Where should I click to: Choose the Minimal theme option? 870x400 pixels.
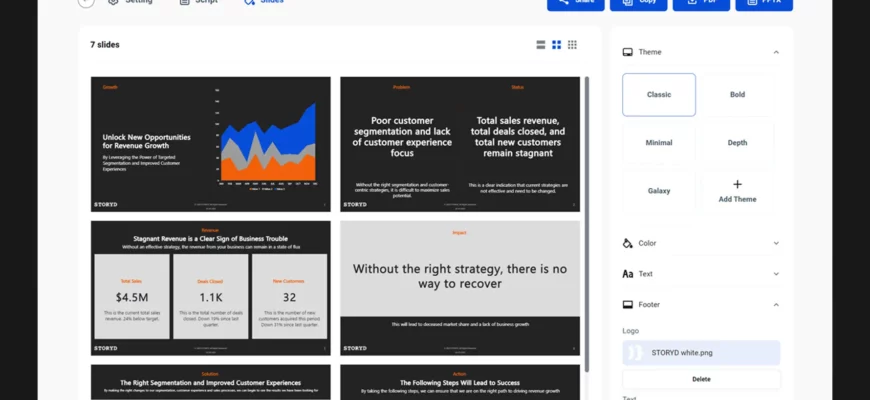[x=659, y=143]
